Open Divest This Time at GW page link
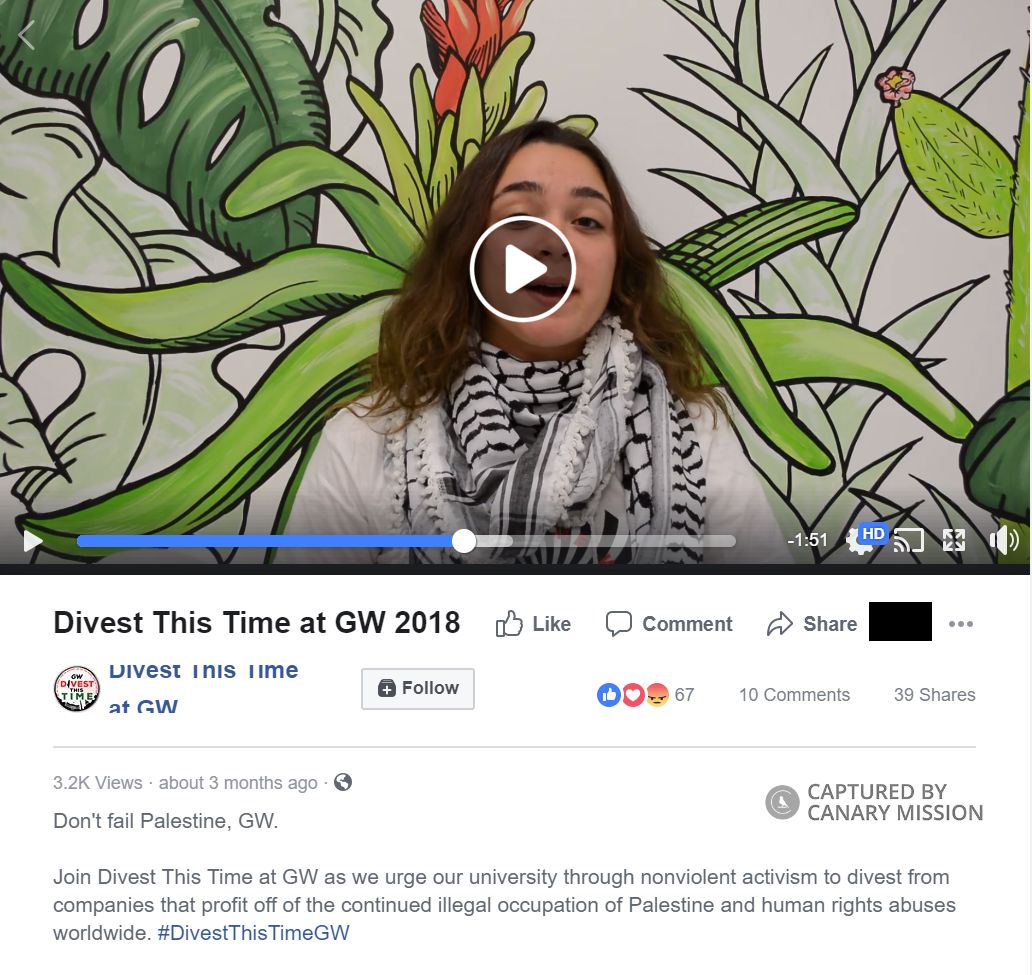 (x=203, y=688)
